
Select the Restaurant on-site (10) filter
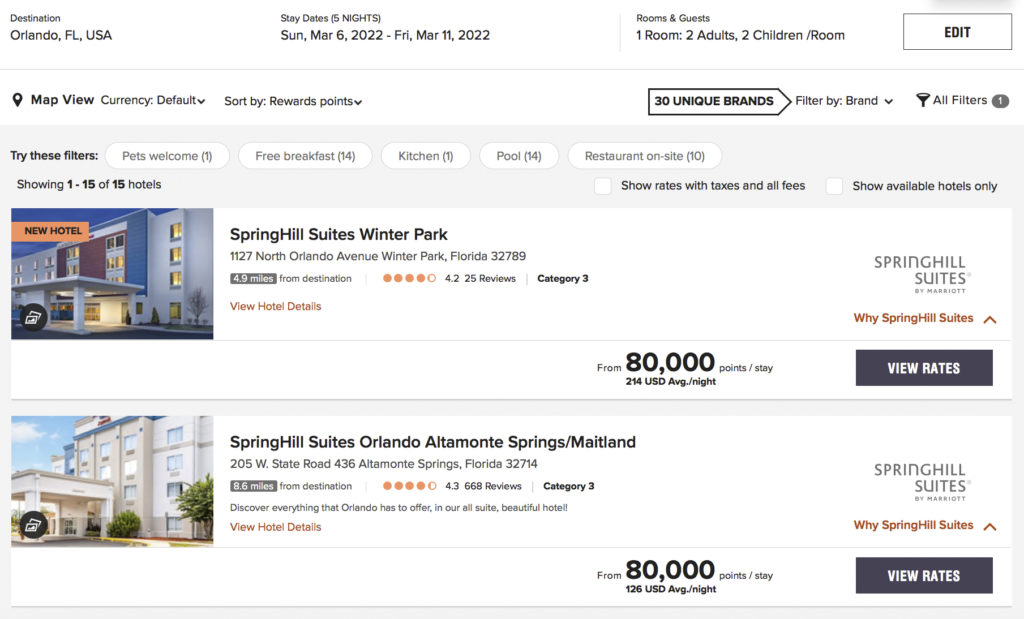click(644, 156)
